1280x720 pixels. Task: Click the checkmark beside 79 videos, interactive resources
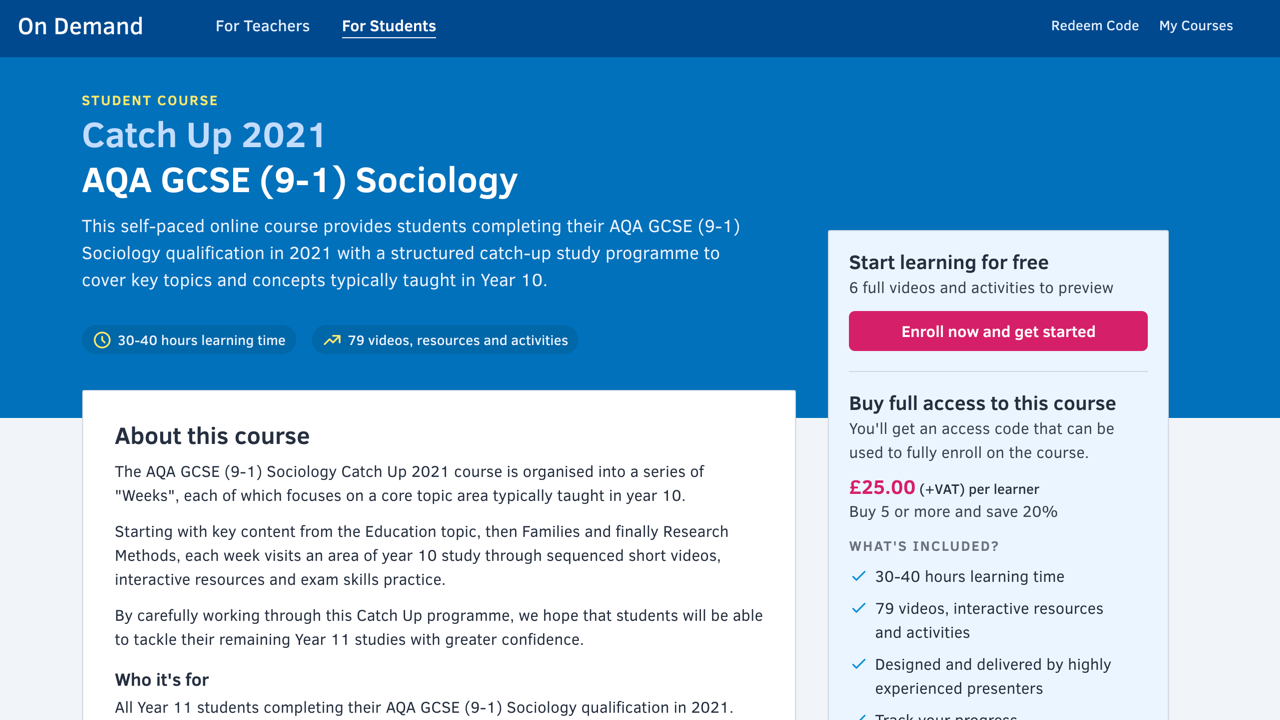[x=858, y=608]
